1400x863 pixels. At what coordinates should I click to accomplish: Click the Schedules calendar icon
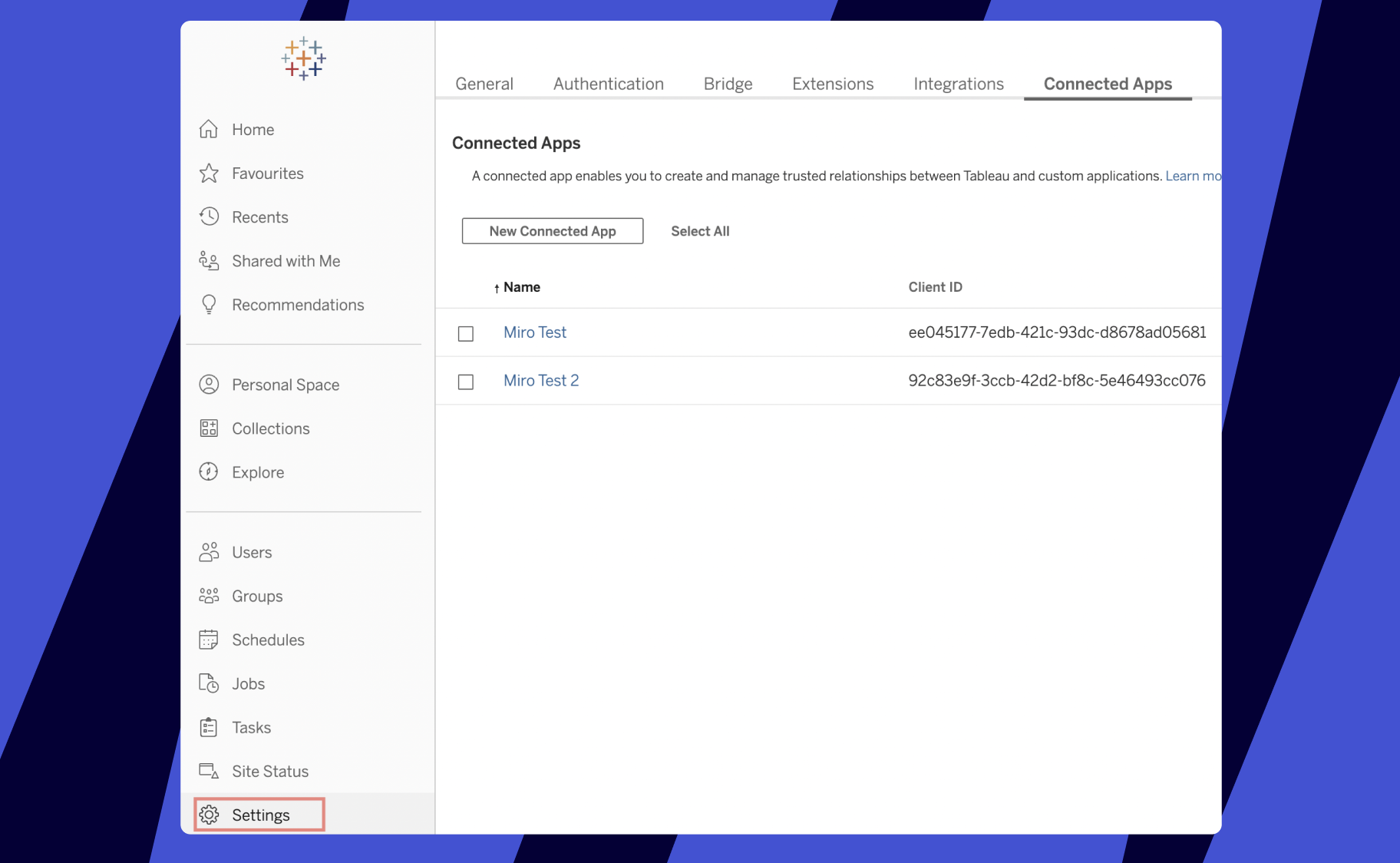pos(209,640)
